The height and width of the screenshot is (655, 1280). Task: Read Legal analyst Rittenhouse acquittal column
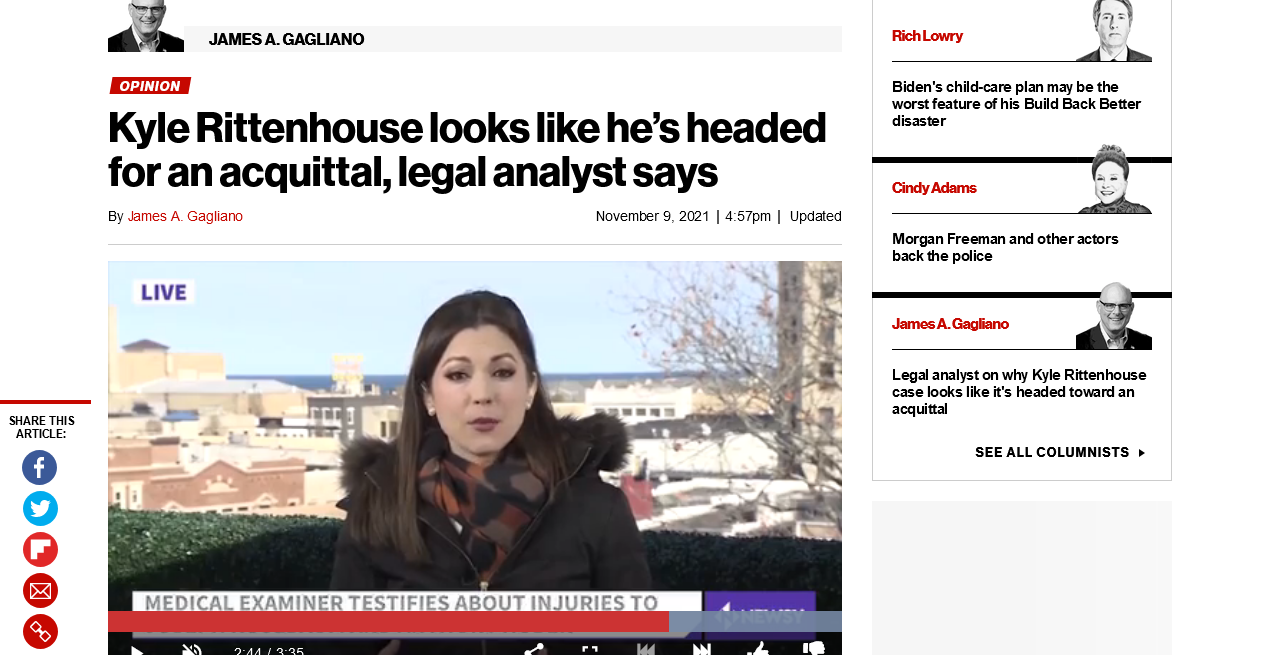(1019, 392)
